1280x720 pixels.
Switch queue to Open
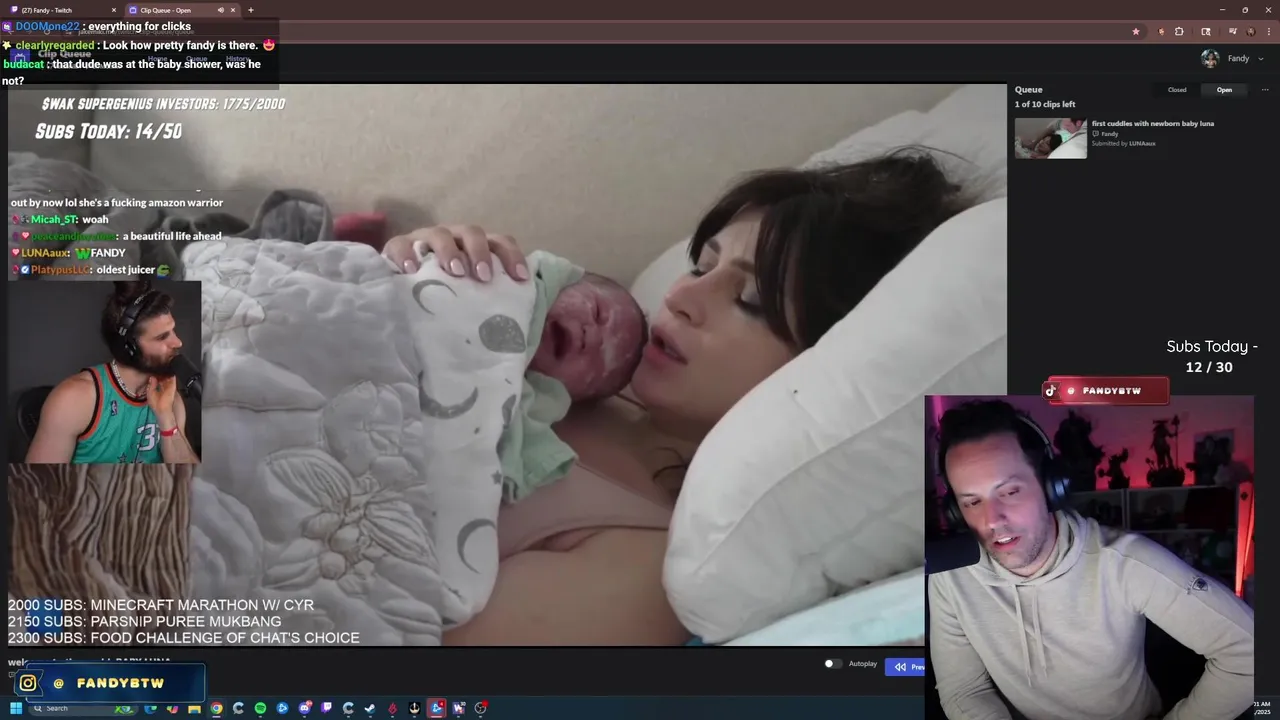tap(1224, 90)
